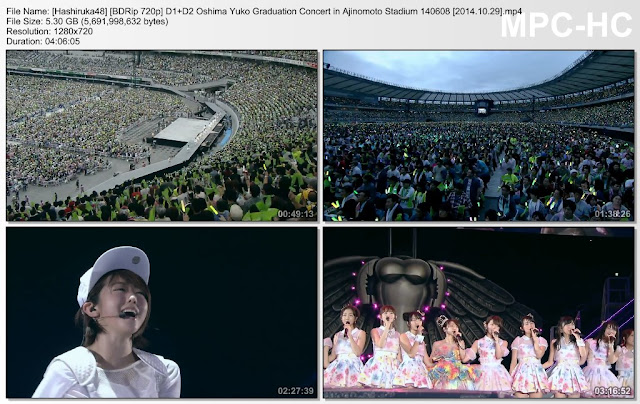Click the 01:38:26 timestamp label
640x404 pixels.
pos(612,214)
